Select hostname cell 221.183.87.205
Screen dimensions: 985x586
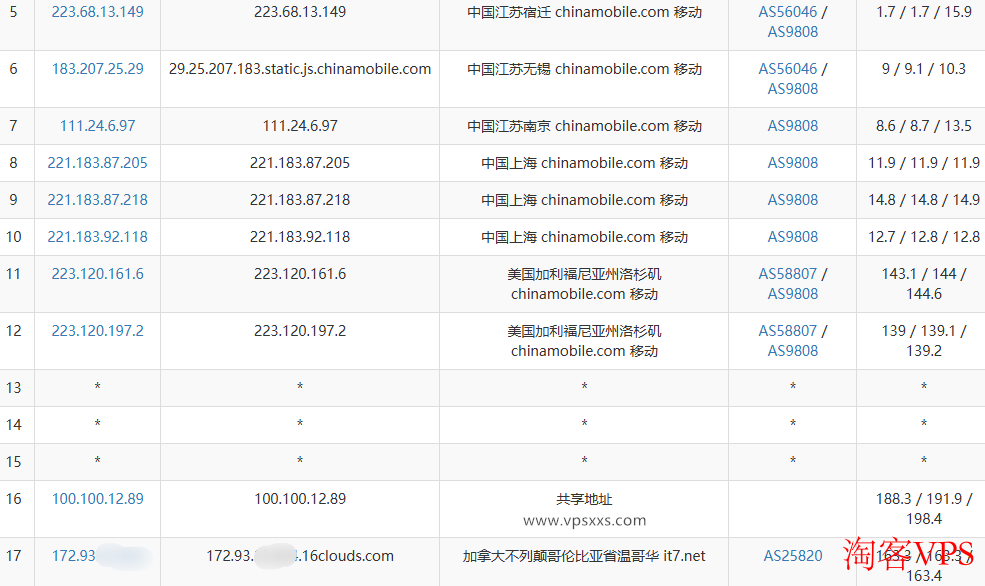[x=300, y=163]
